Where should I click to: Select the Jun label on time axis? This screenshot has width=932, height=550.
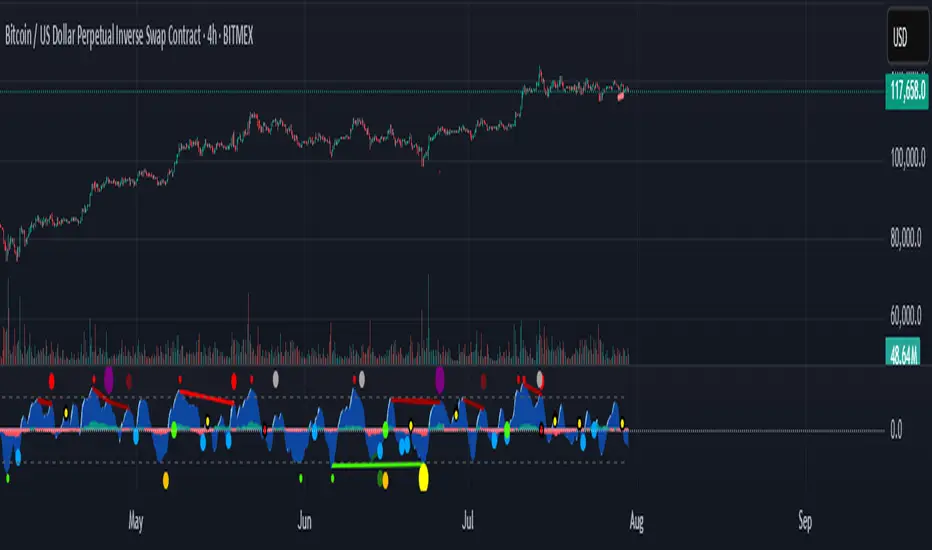[304, 521]
